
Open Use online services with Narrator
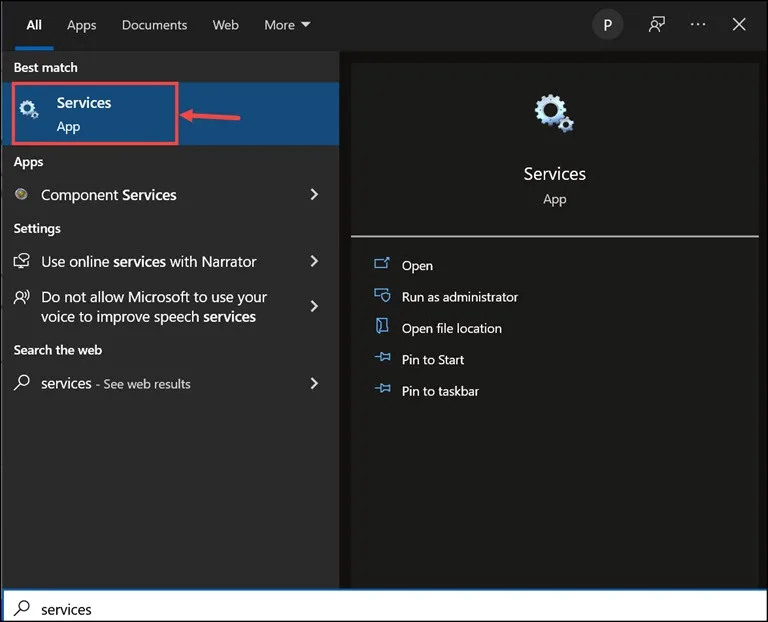pyautogui.click(x=170, y=262)
